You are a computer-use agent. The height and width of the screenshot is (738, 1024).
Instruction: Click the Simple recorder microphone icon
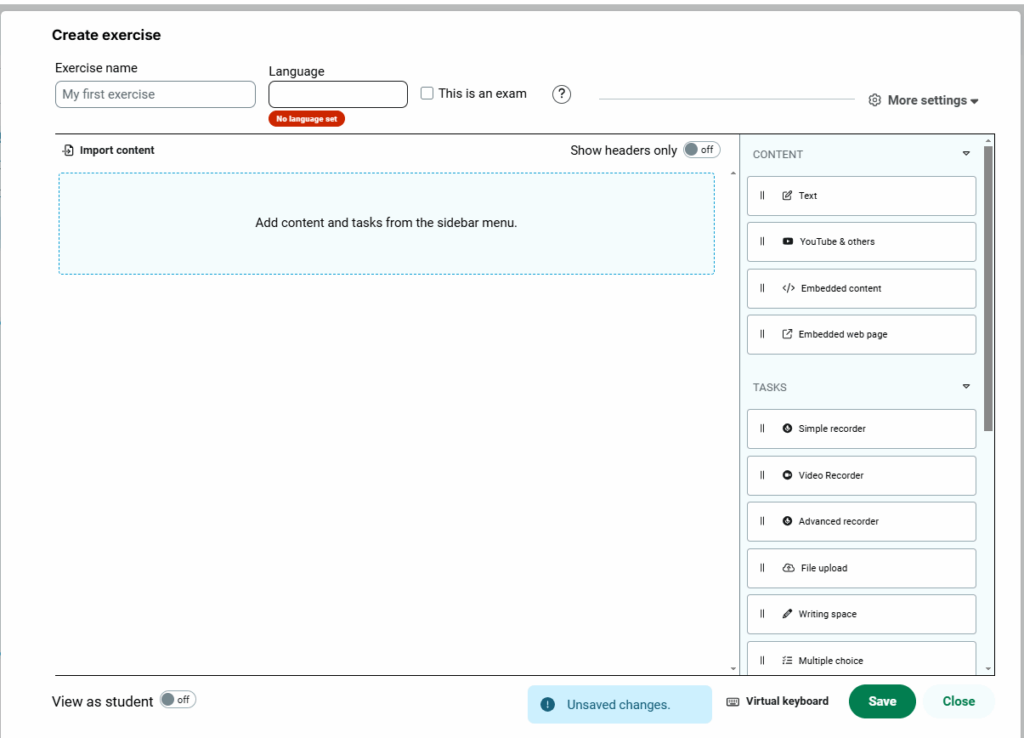(787, 428)
